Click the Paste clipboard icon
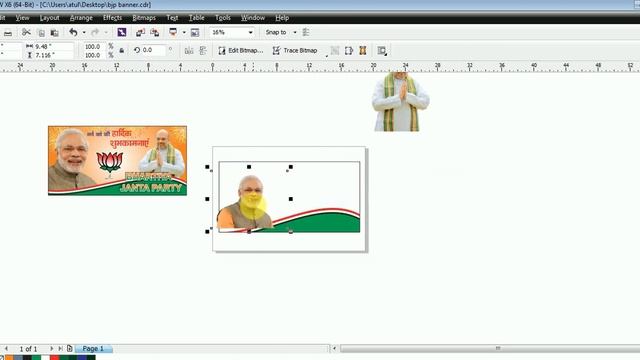The image size is (640, 360). pos(54,33)
